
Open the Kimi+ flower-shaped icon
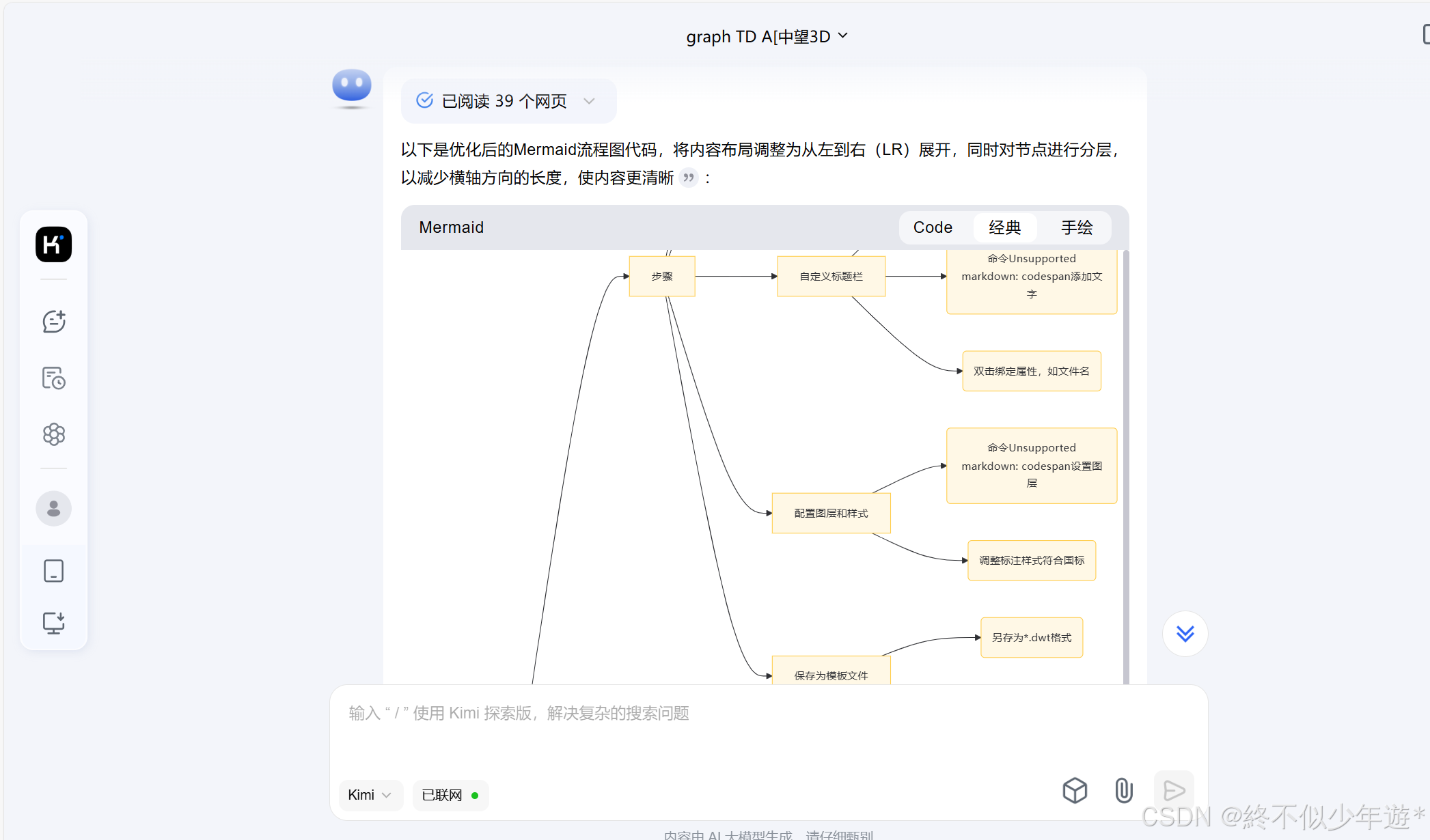pos(53,434)
